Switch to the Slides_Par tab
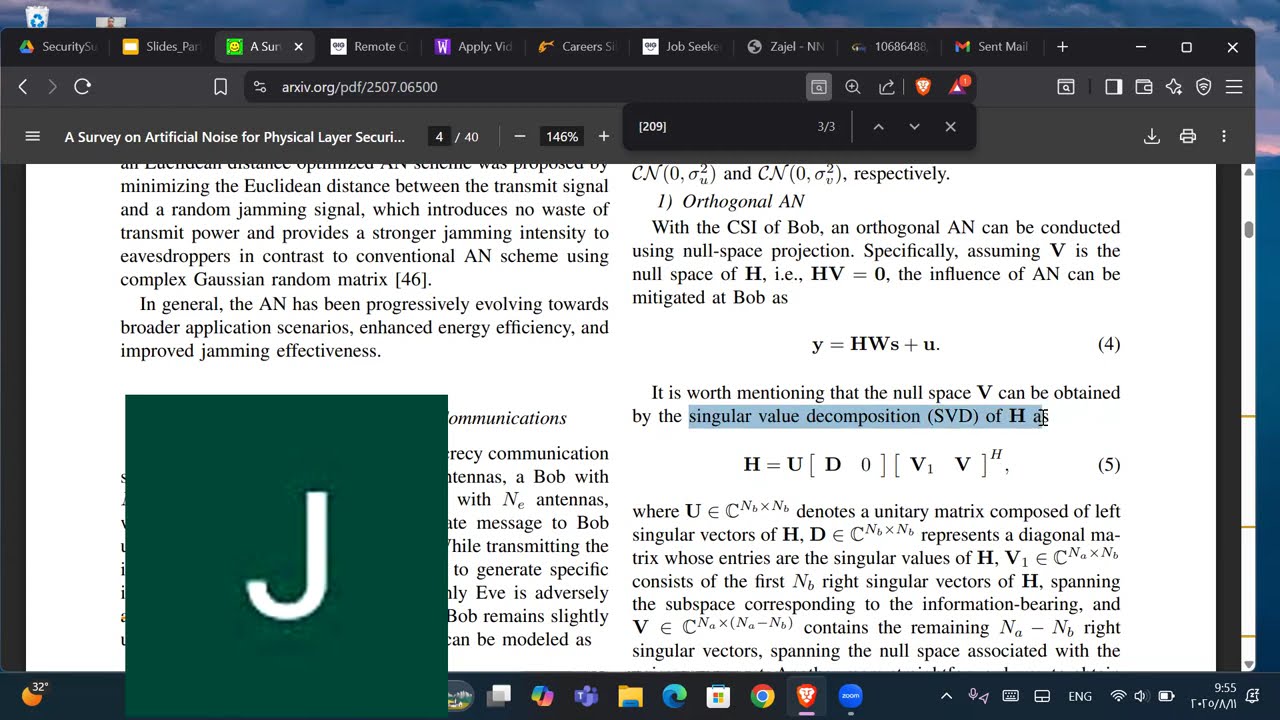Viewport: 1280px width, 720px height. [x=162, y=47]
